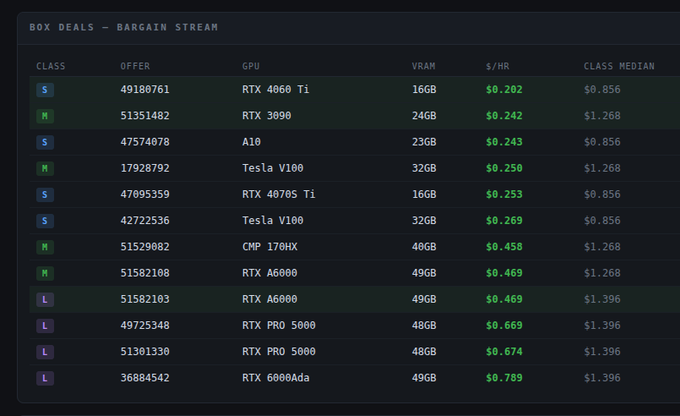This screenshot has width=680, height=416.
Task: Click the M class badge for offer 17928792
Action: coord(45,168)
